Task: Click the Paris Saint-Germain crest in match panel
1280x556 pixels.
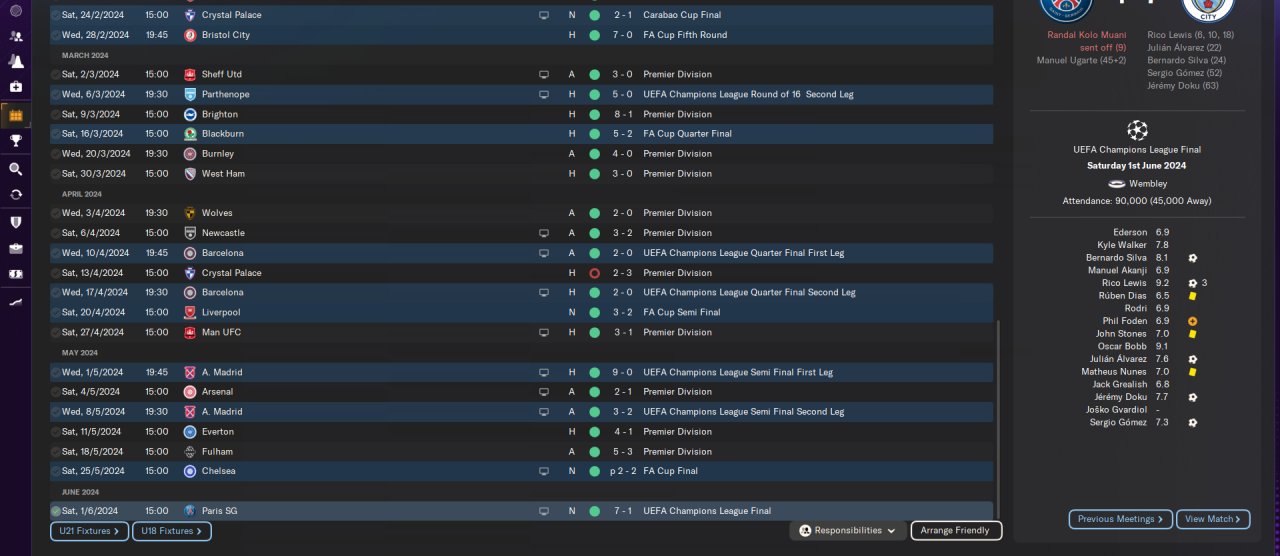Action: pos(1066,10)
